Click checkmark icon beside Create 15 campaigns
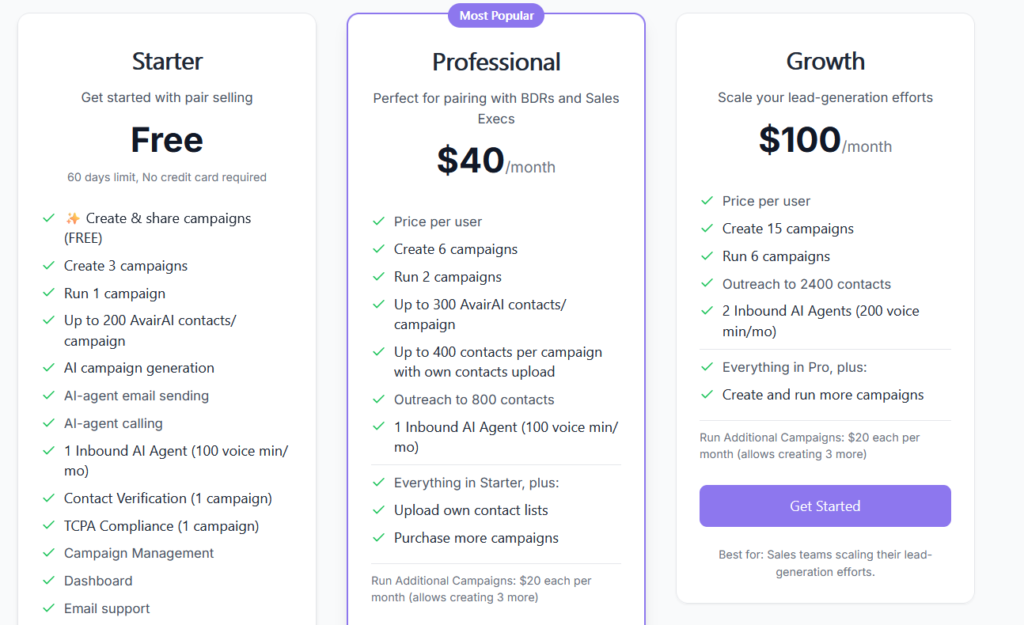 point(707,229)
